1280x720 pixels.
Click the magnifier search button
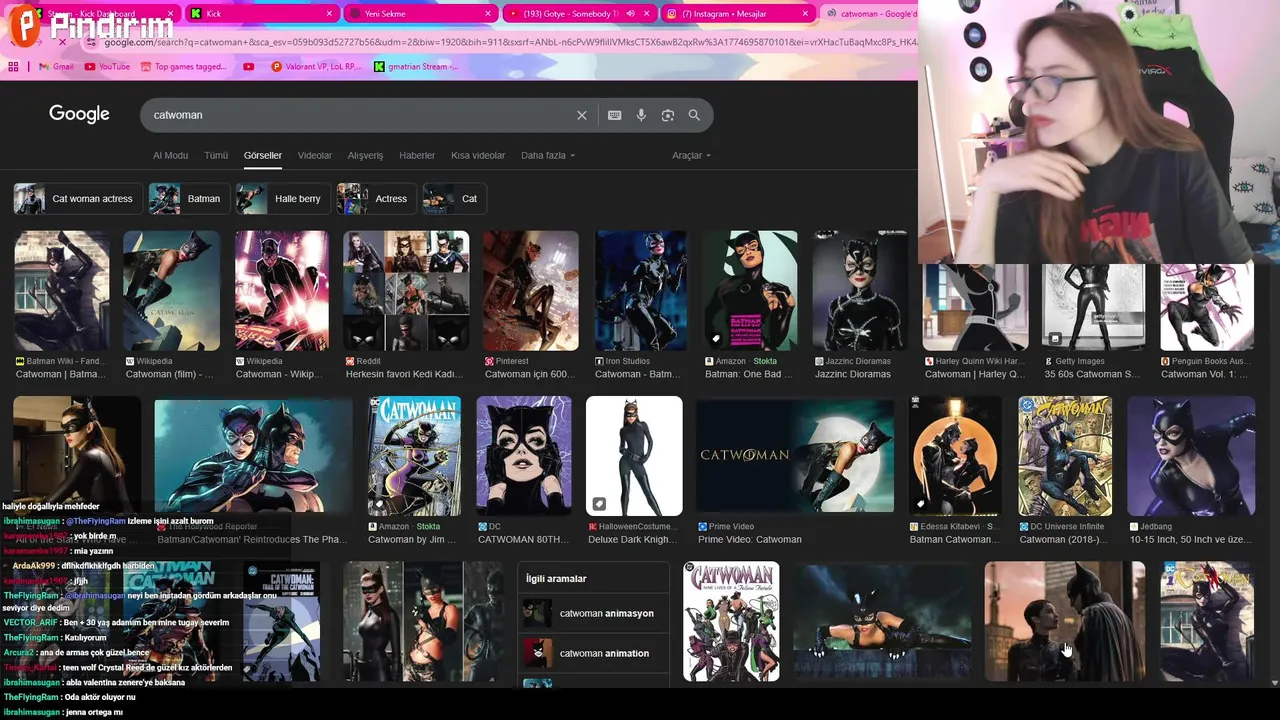694,115
